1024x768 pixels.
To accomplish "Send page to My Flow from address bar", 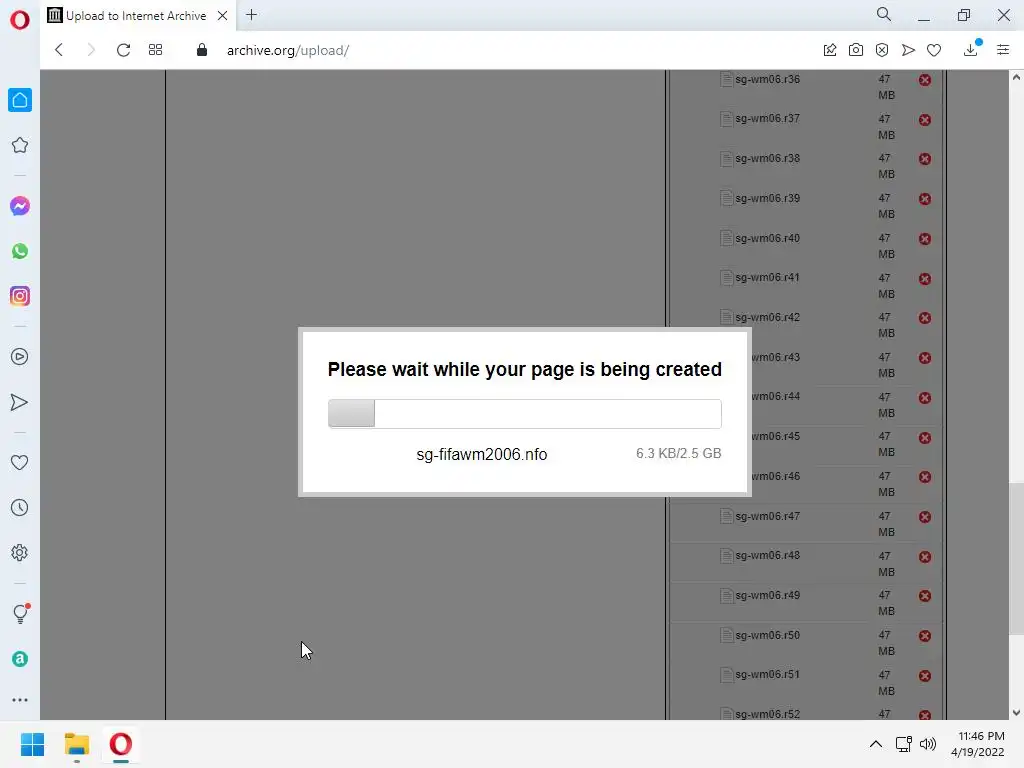I will coord(908,50).
